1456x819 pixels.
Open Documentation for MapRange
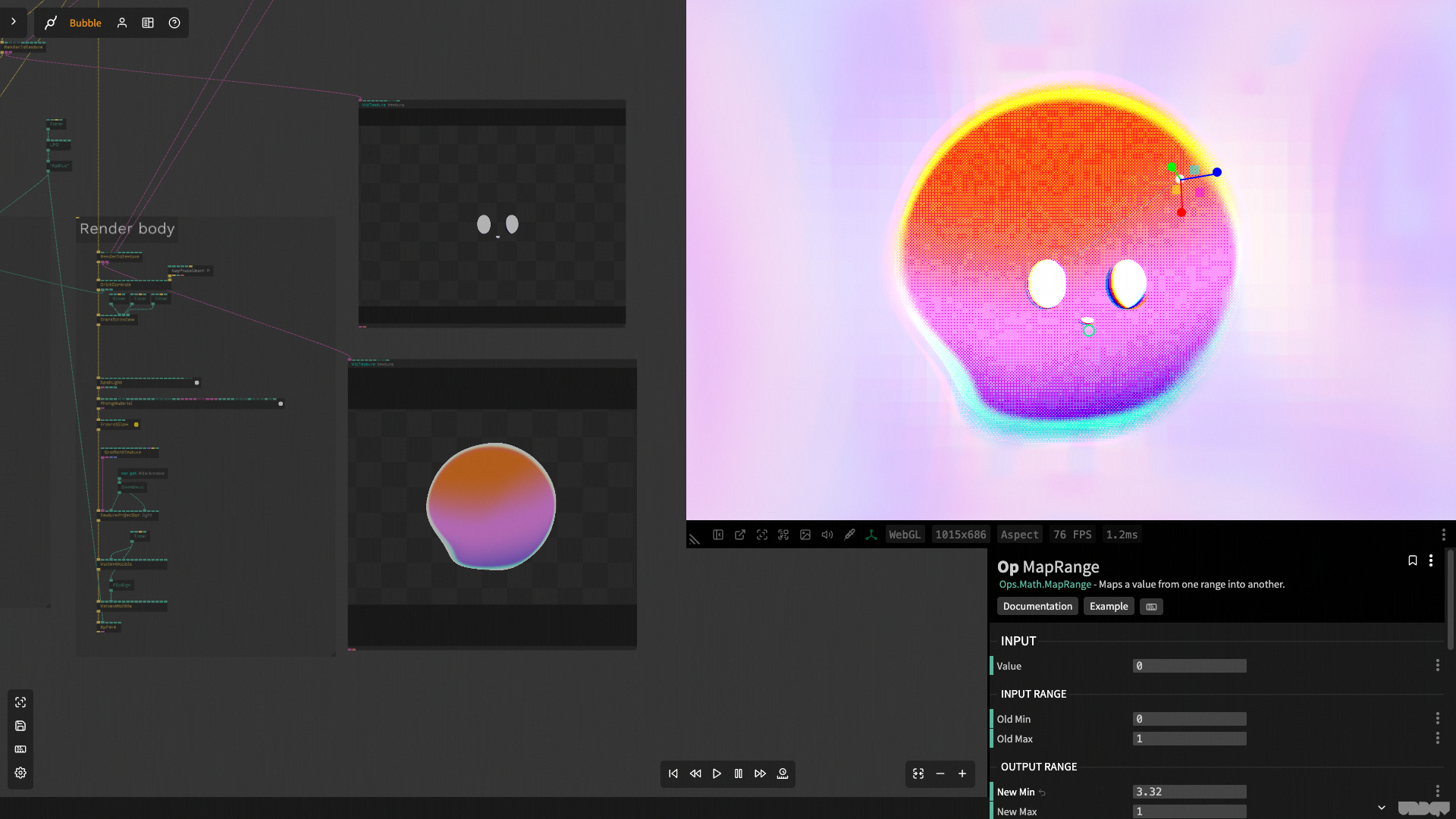(1037, 606)
